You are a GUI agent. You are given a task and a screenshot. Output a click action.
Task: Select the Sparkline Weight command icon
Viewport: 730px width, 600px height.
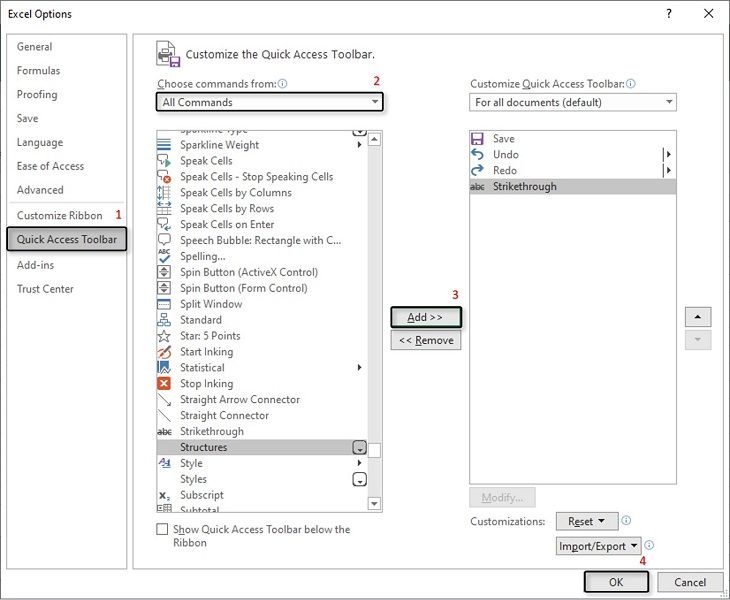(x=164, y=145)
